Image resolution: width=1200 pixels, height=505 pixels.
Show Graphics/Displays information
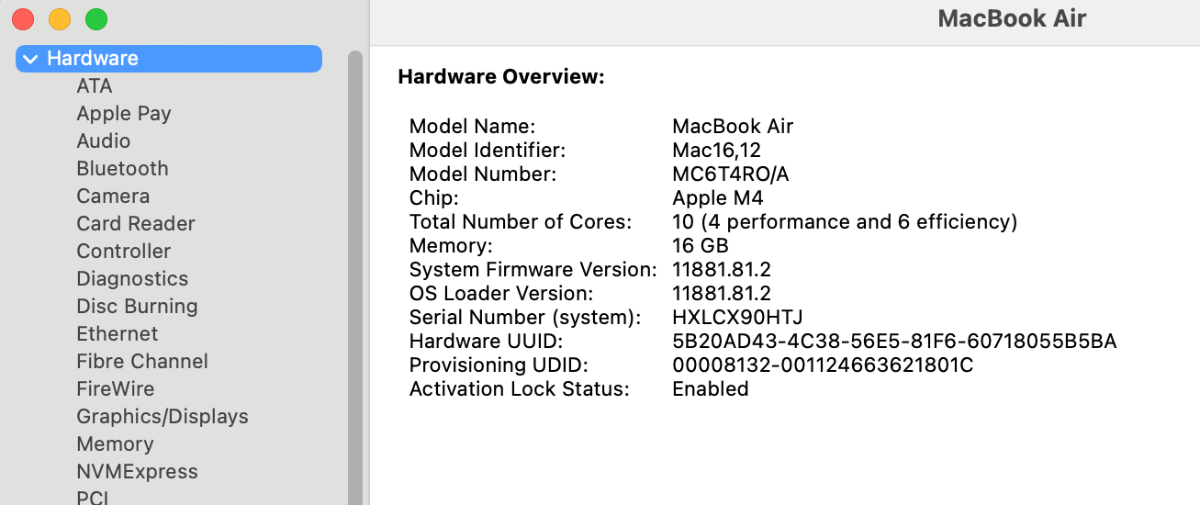[x=162, y=416]
